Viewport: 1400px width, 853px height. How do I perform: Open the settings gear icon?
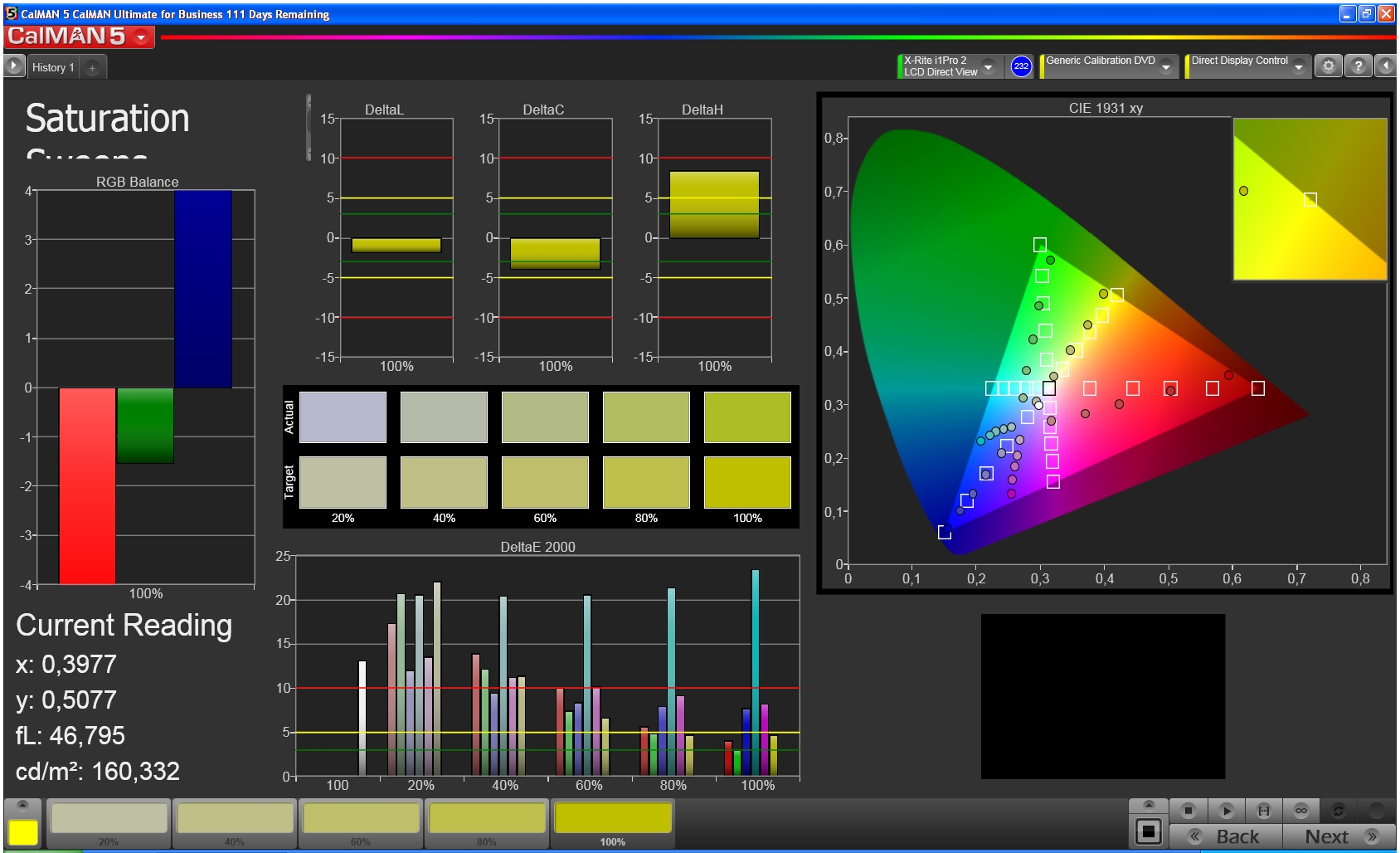coord(1329,66)
